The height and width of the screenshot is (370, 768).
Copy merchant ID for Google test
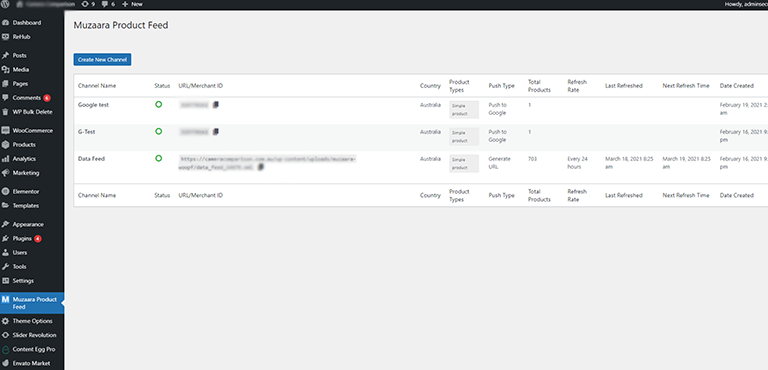tap(216, 105)
